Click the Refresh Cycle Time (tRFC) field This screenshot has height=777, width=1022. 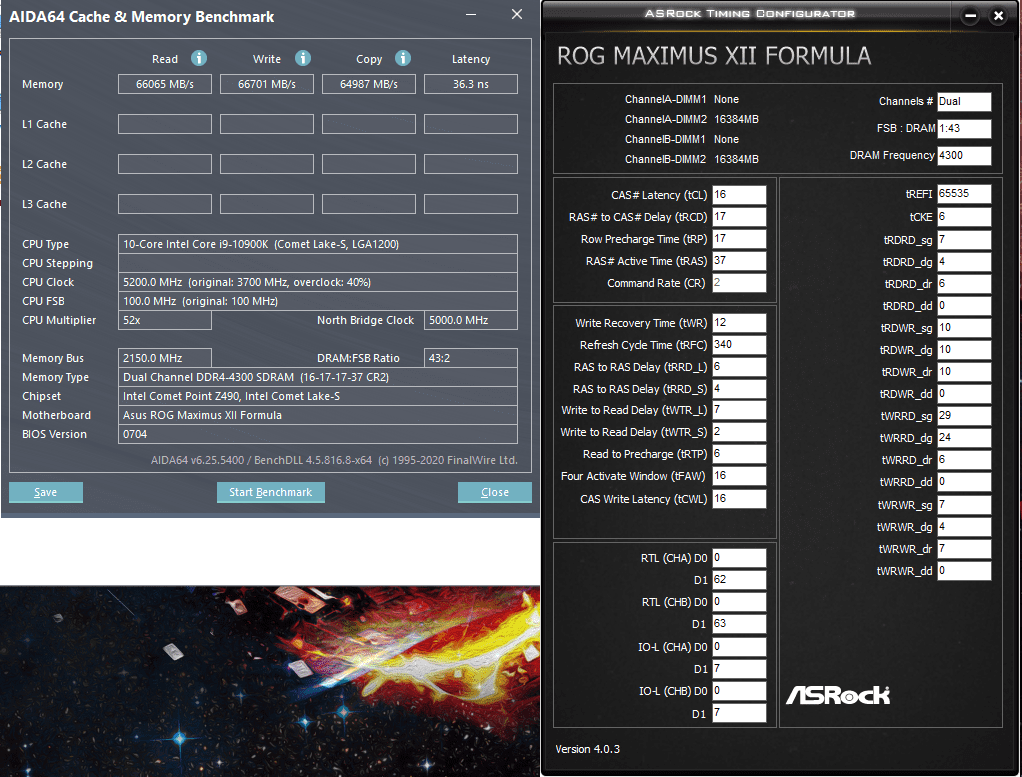(741, 344)
